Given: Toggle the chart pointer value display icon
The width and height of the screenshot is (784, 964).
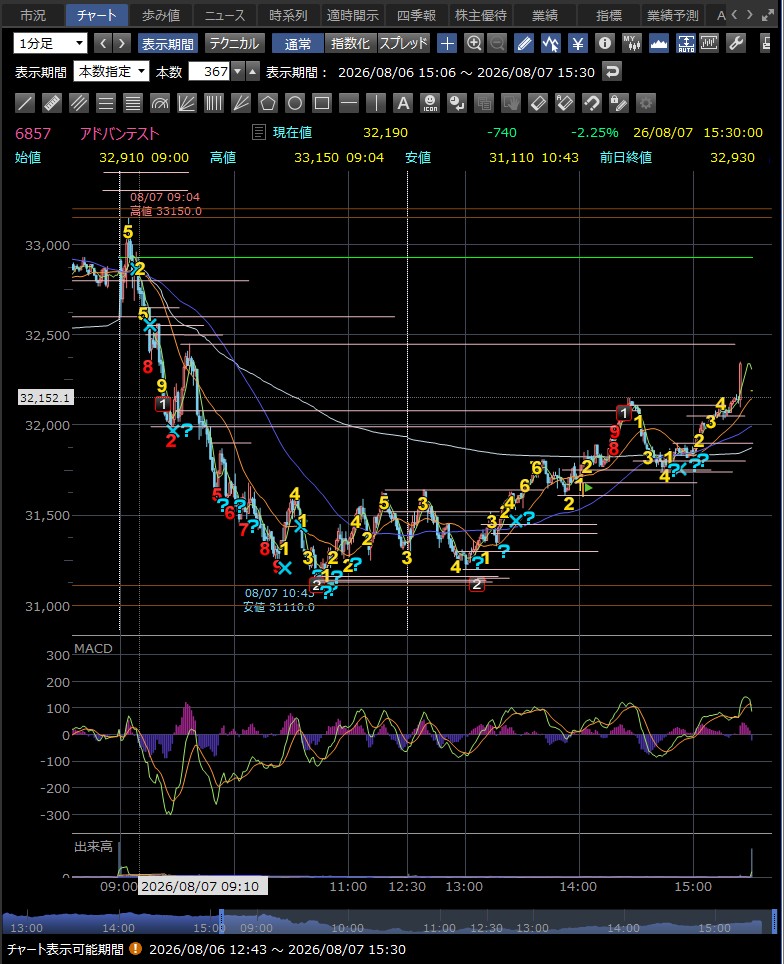Looking at the screenshot, I should coord(551,44).
